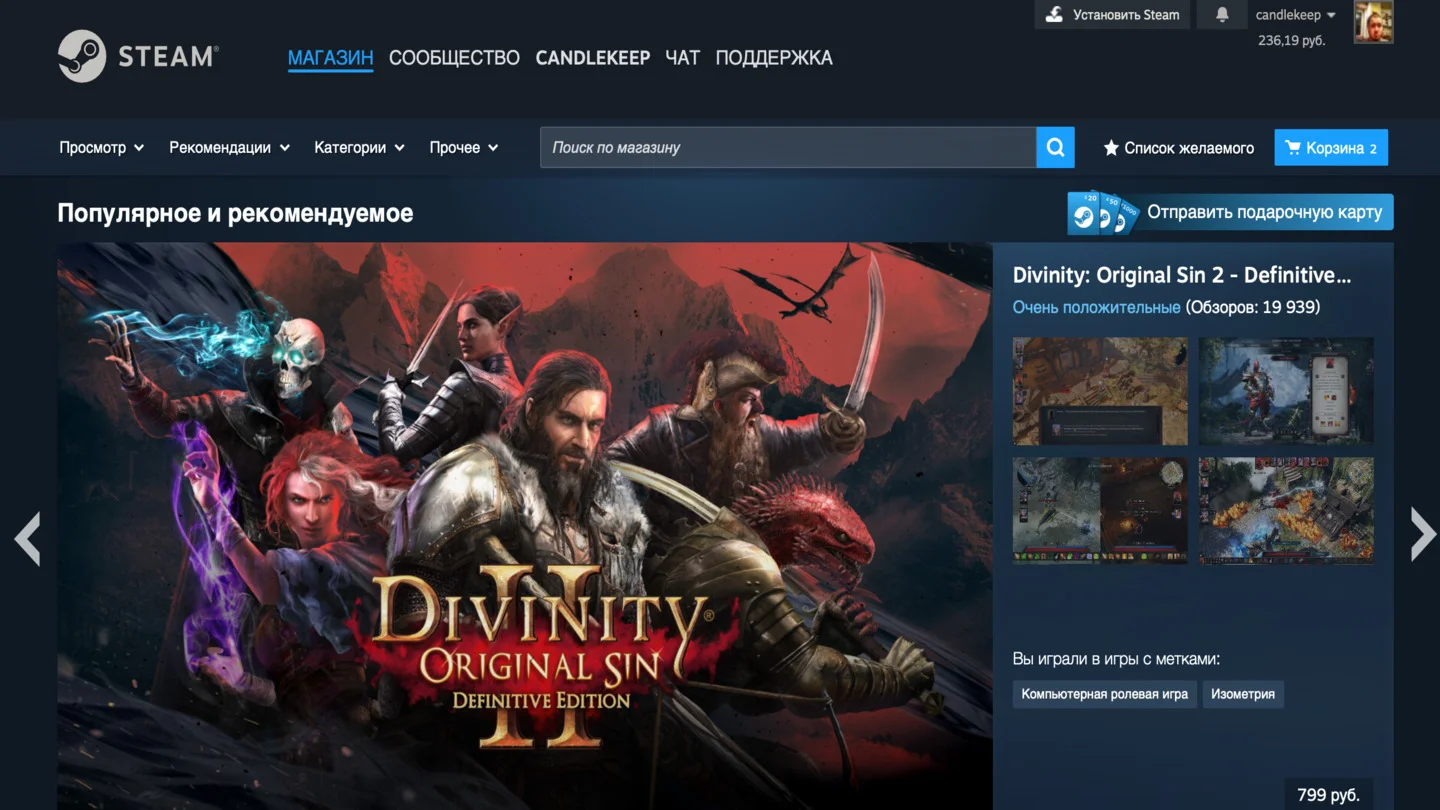This screenshot has height=810, width=1440.
Task: Expand the Категории dropdown
Action: coord(359,148)
